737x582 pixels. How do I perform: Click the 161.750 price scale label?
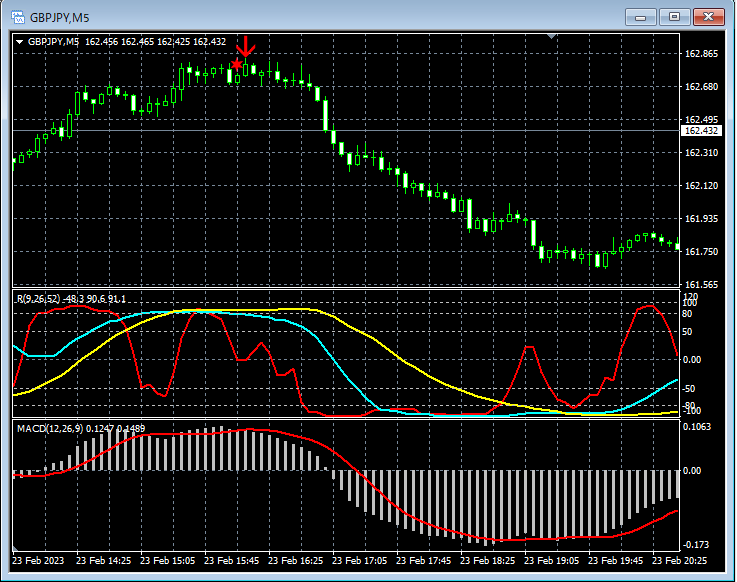[x=701, y=252]
